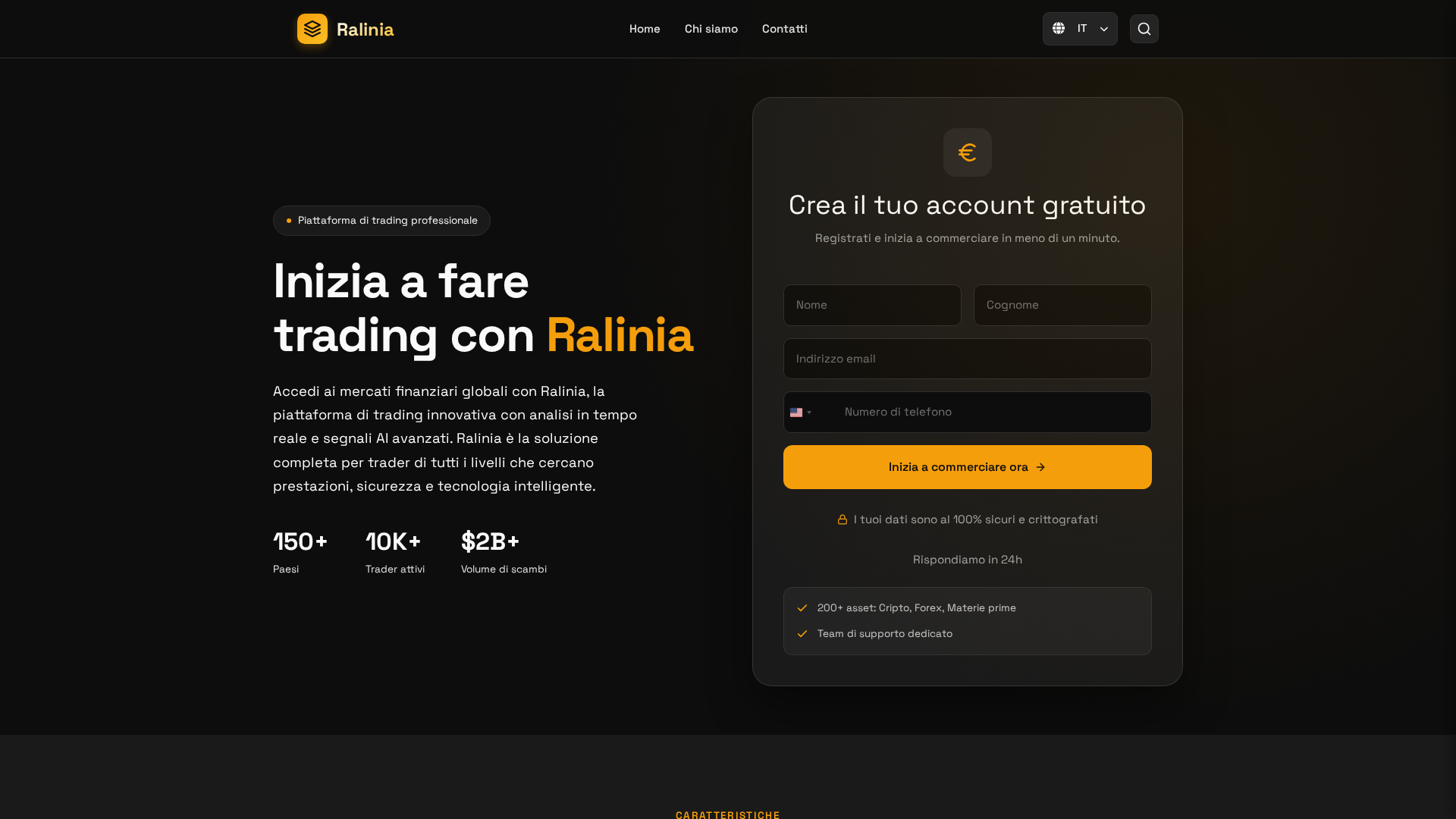Click the globe icon in the language selector

(x=1059, y=28)
